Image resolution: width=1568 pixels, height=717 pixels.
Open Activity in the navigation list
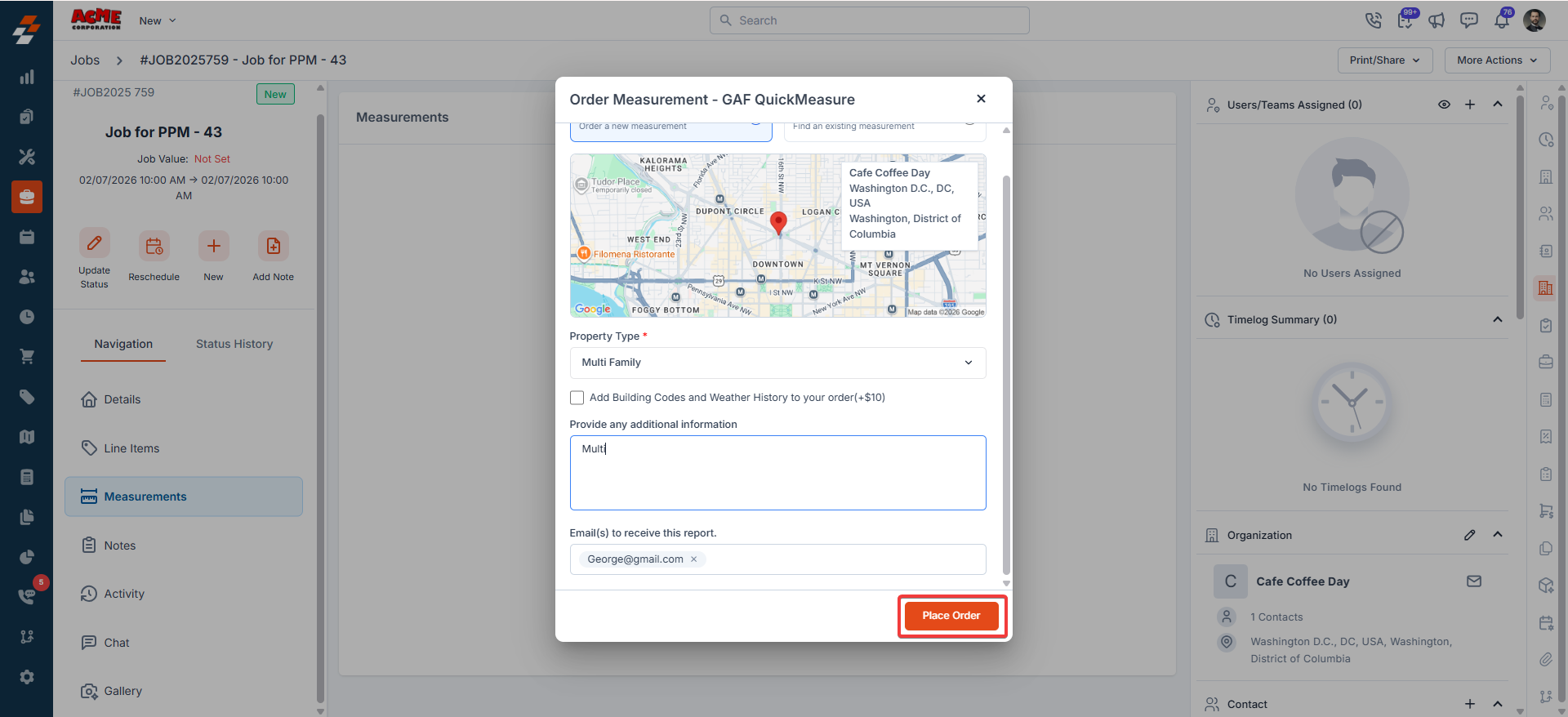point(184,594)
